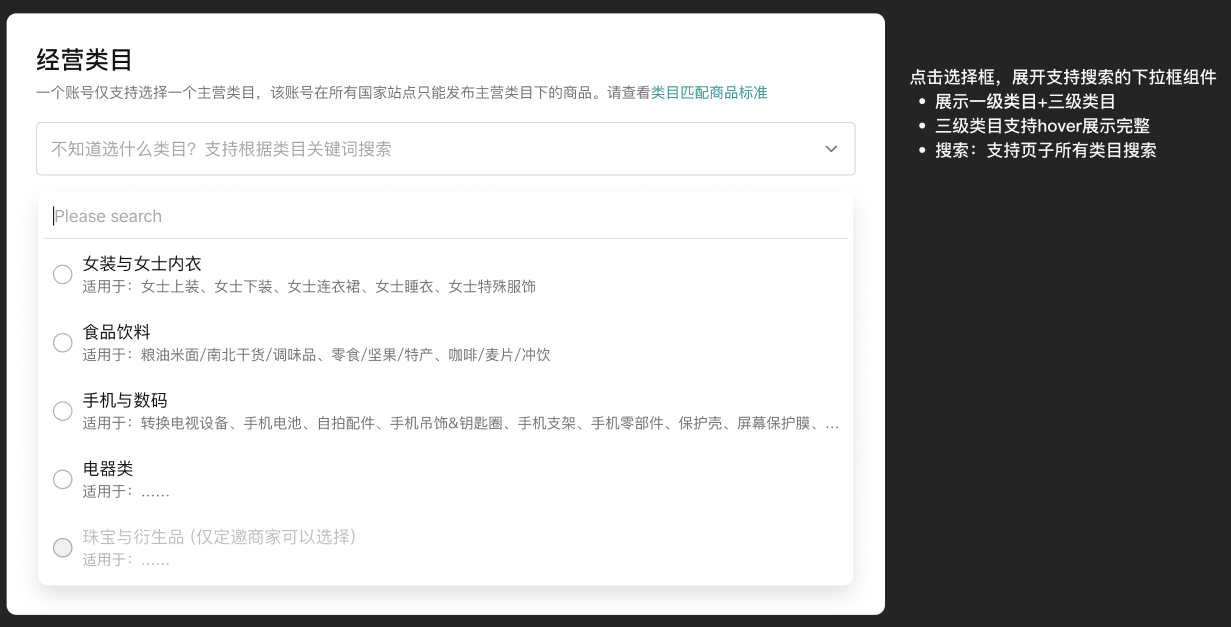This screenshot has height=627, width=1231.
Task: Choose the 食品饮料 category option
Action: click(x=116, y=332)
